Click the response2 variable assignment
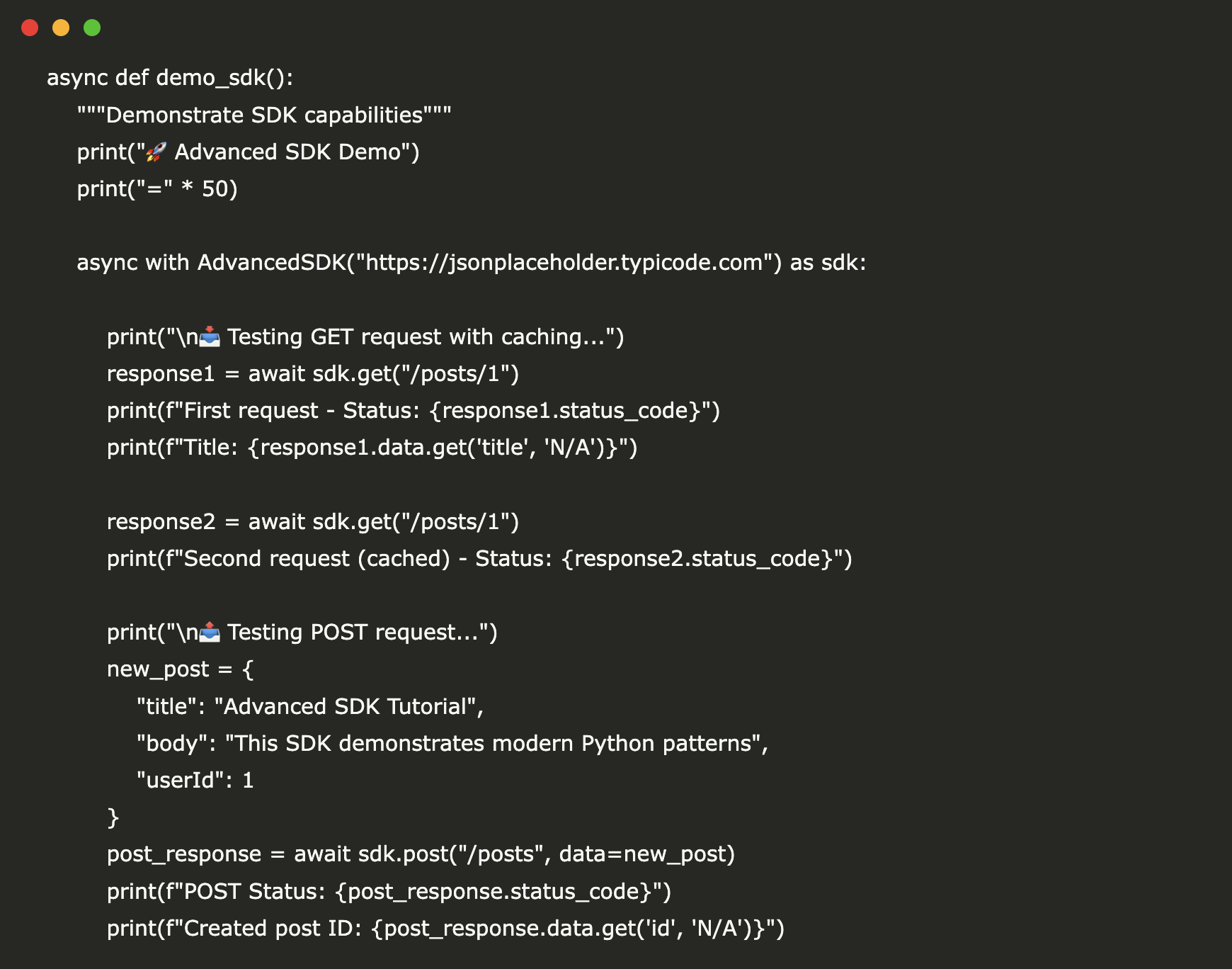The height and width of the screenshot is (969, 1232). (161, 522)
